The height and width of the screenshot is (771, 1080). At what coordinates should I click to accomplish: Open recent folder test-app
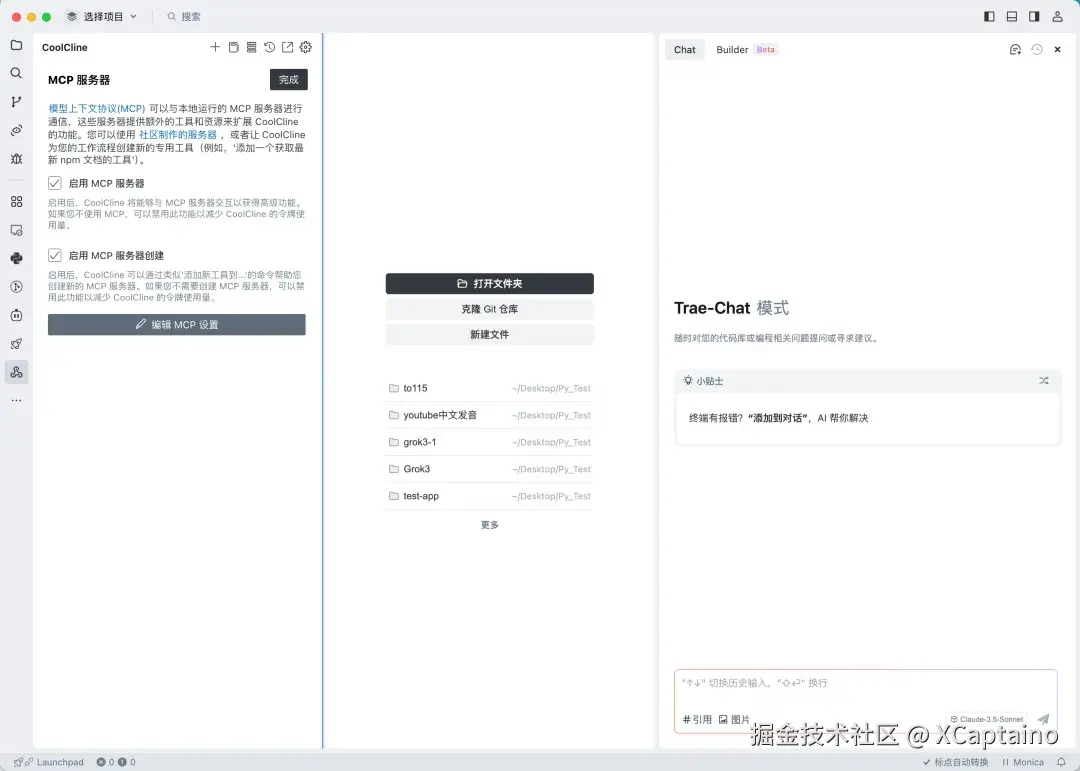click(490, 495)
